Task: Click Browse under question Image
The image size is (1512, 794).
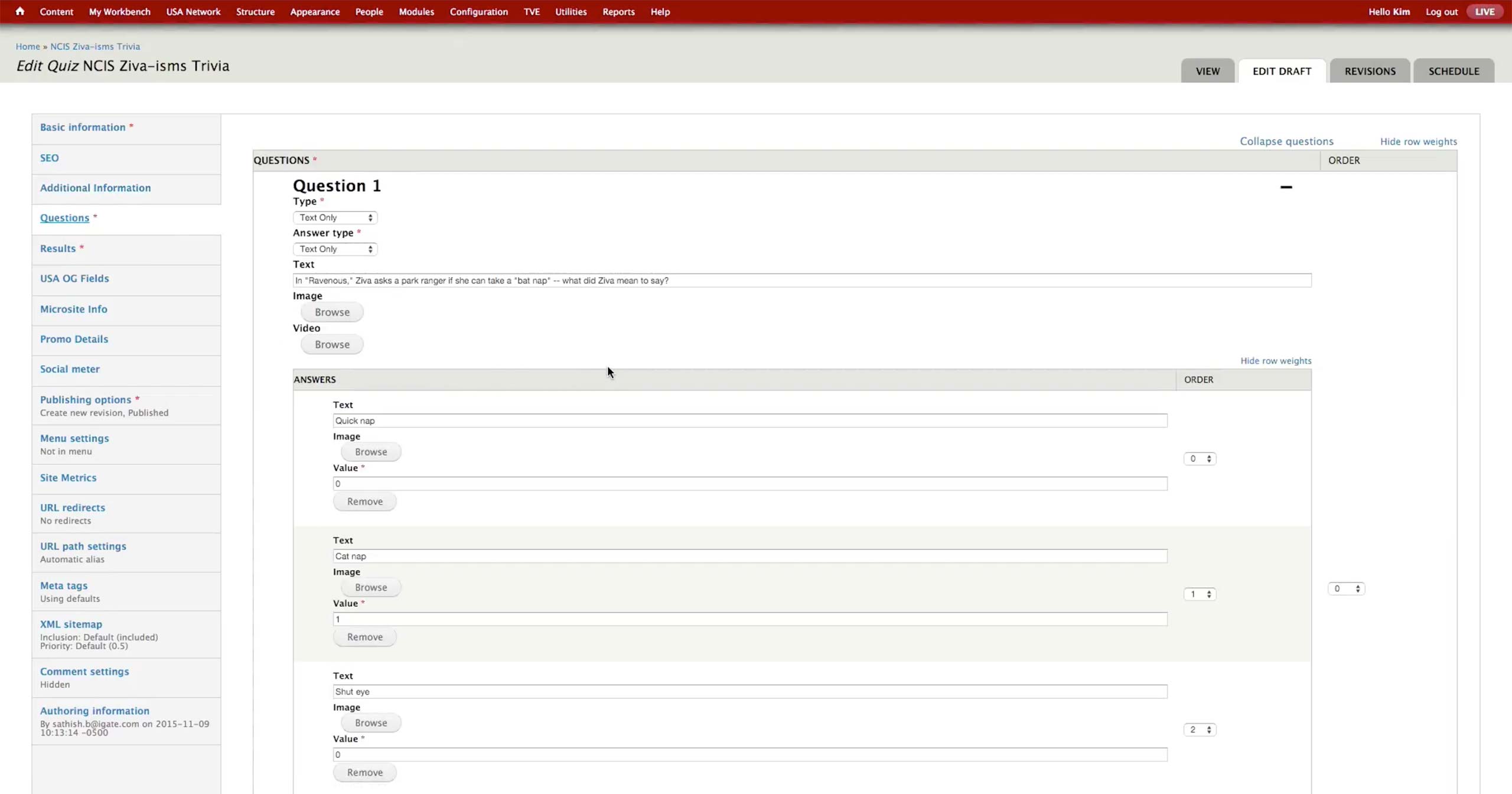Action: click(332, 312)
